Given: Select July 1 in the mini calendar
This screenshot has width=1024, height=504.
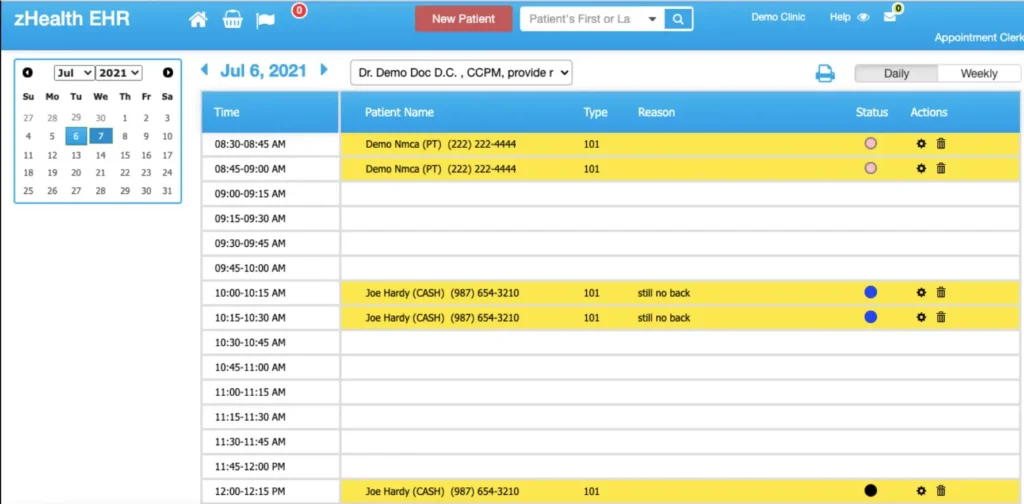Looking at the screenshot, I should [x=125, y=118].
